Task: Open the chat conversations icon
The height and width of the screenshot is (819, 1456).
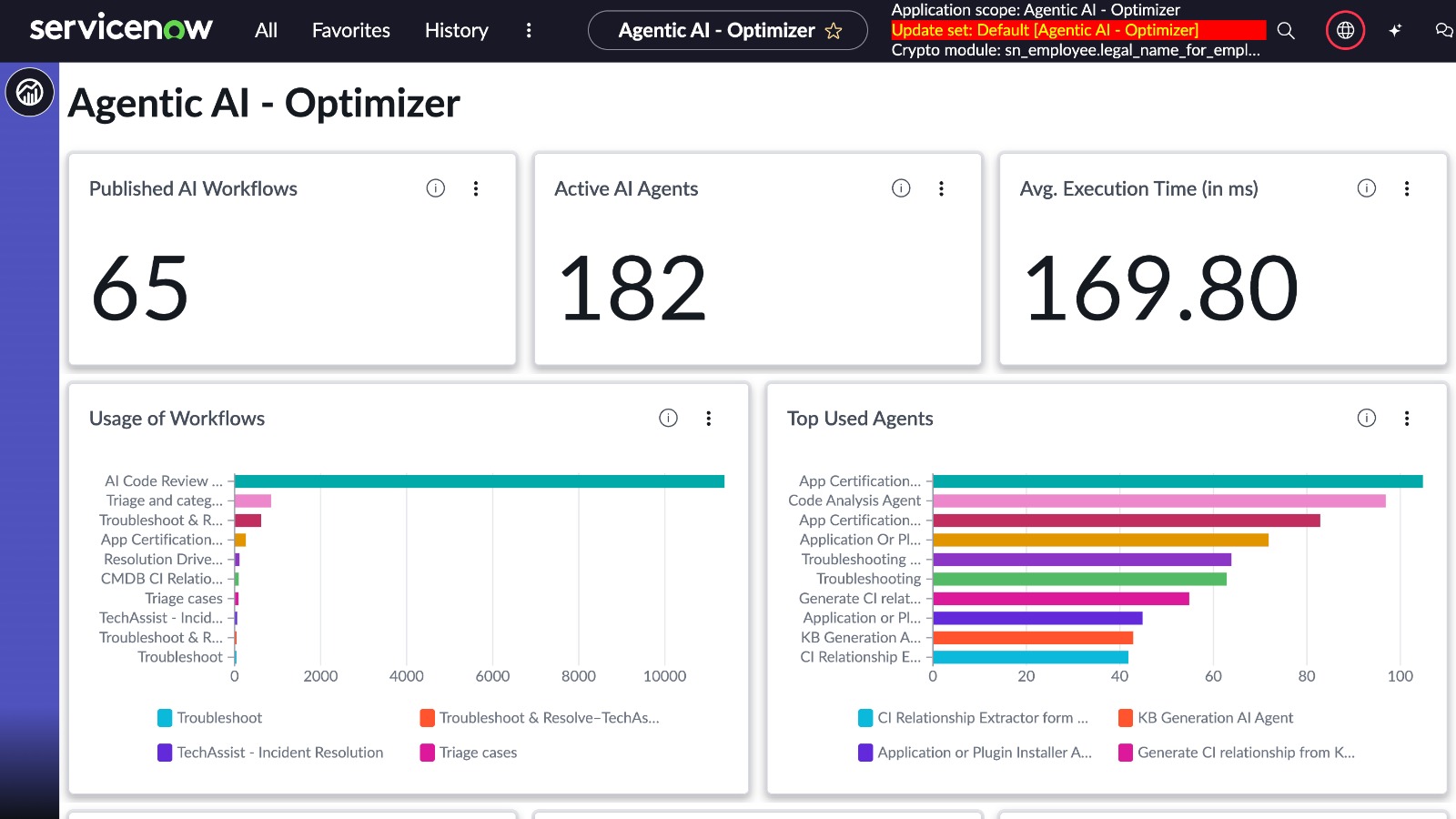Action: pyautogui.click(x=1443, y=31)
